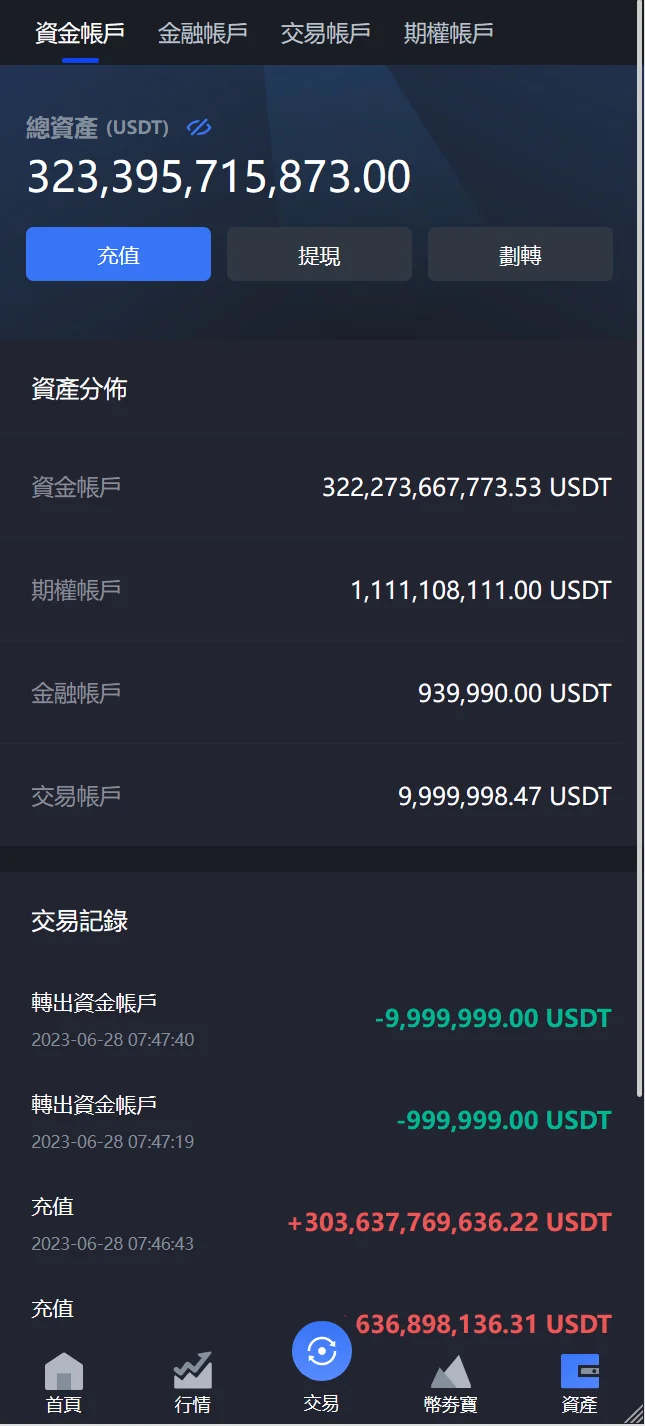Tap the central 交易 swap icon
The image size is (645, 1426).
point(322,1352)
